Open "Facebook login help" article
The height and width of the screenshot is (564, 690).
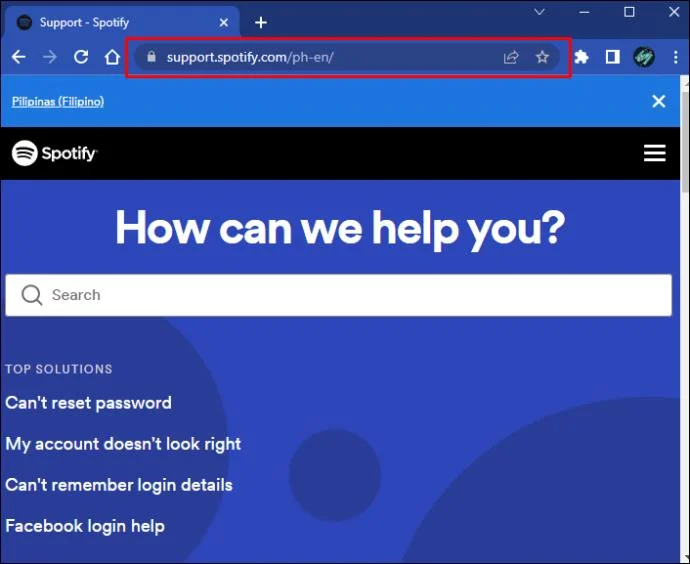pos(85,526)
